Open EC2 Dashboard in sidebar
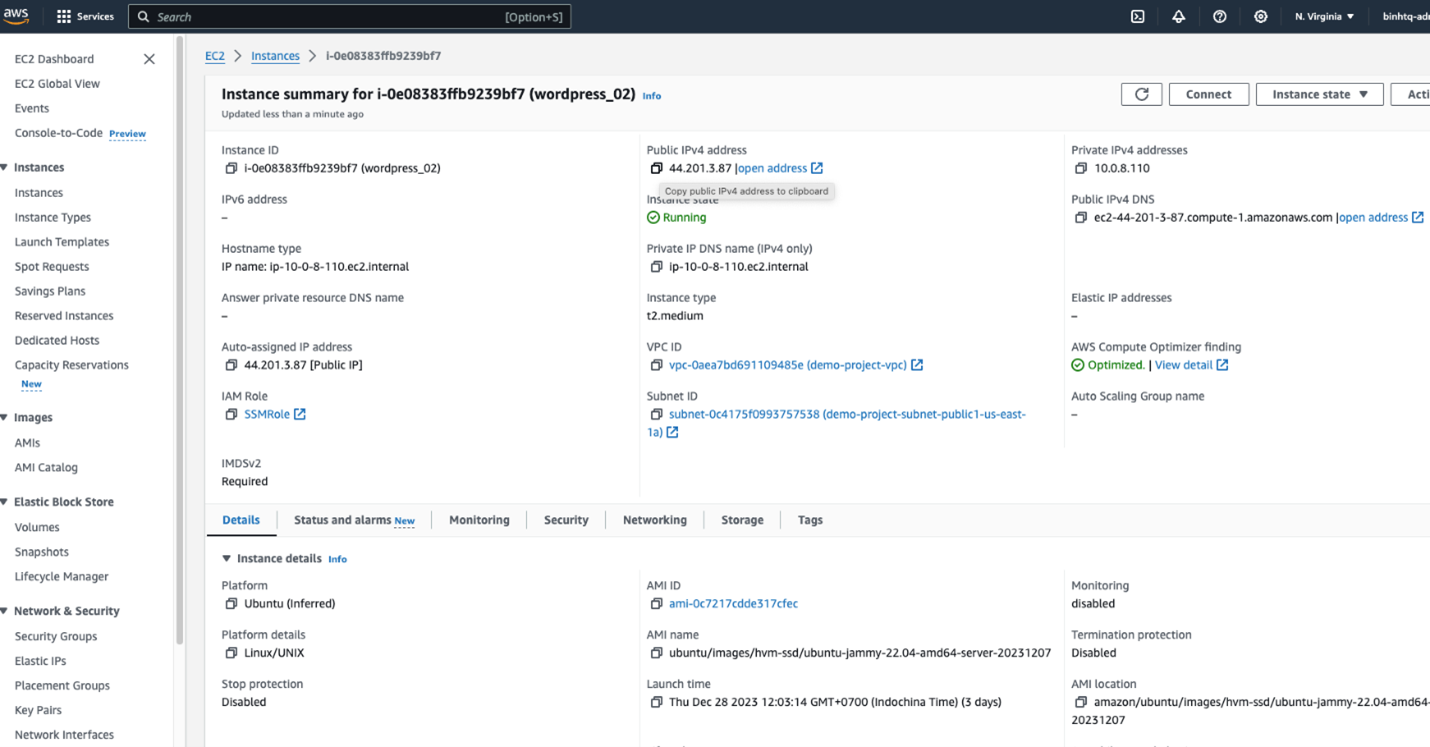 (54, 59)
